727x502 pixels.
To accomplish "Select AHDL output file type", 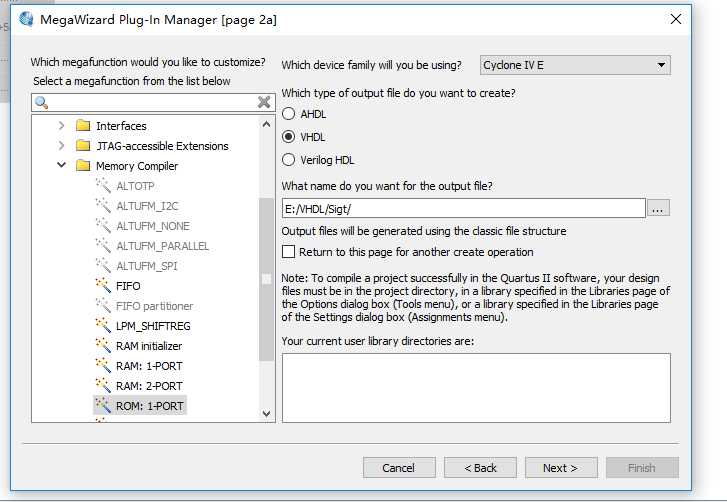I will pyautogui.click(x=288, y=114).
